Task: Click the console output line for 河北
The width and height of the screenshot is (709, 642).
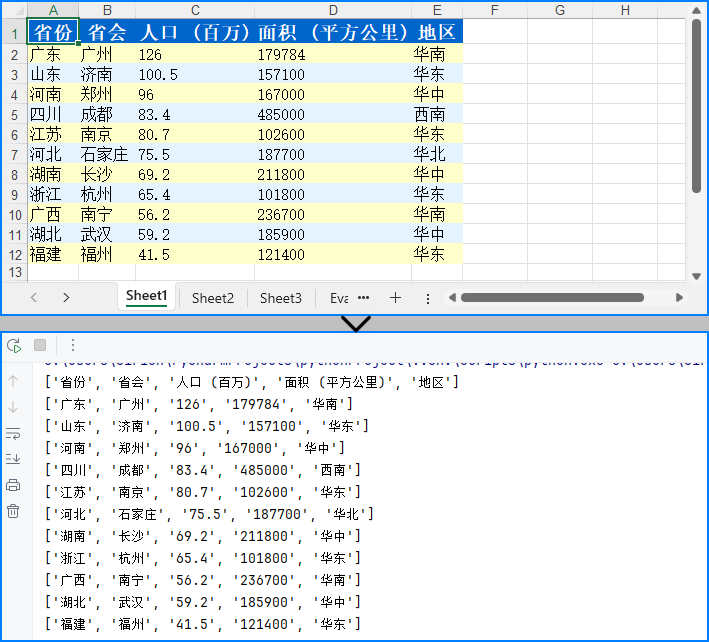Action: [x=209, y=514]
